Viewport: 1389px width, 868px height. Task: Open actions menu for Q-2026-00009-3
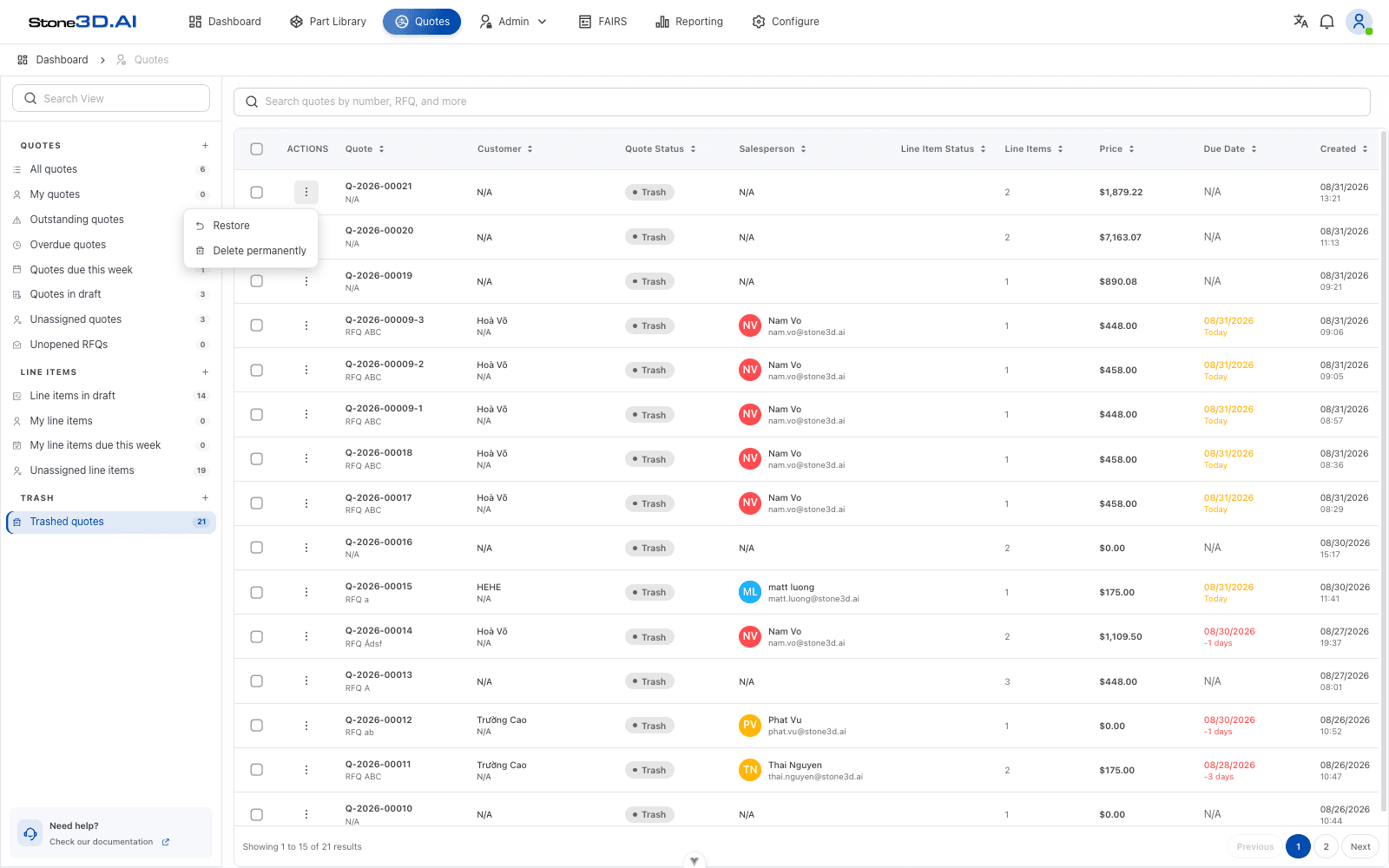tap(306, 325)
